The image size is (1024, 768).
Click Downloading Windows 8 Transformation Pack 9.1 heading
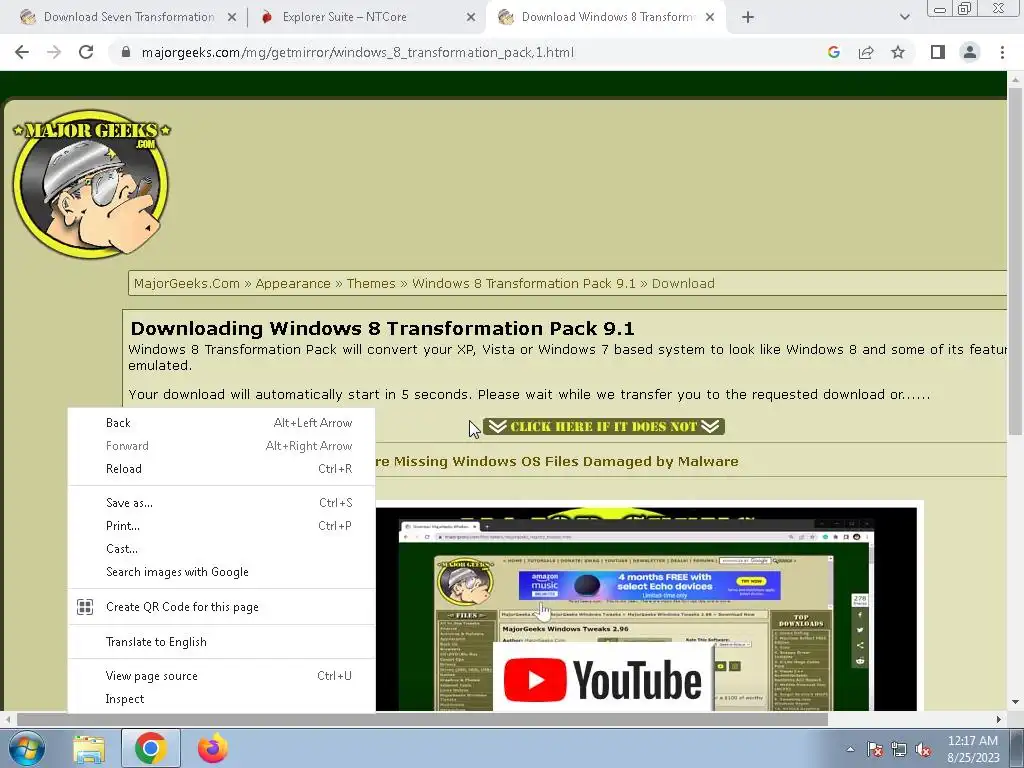click(x=382, y=328)
